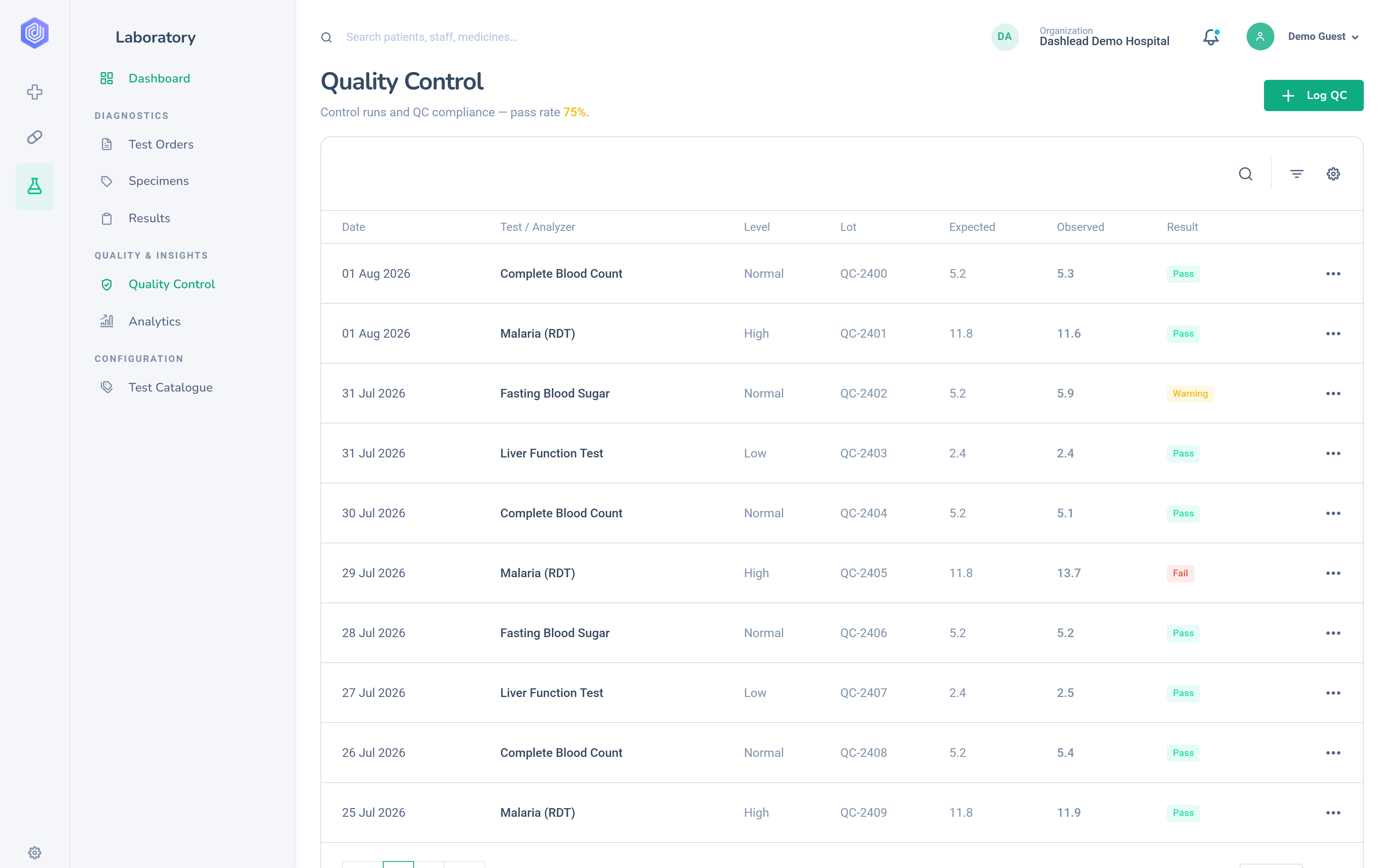This screenshot has width=1389, height=868.
Task: Open row actions for QC-2408
Action: pos(1333,753)
